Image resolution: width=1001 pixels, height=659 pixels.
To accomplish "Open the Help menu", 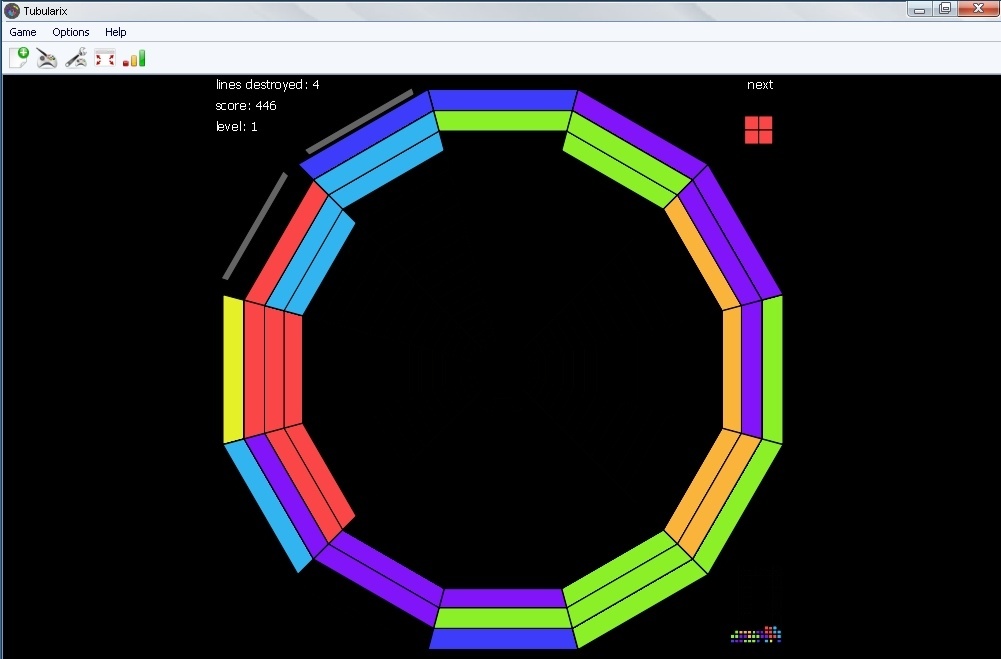I will 116,32.
